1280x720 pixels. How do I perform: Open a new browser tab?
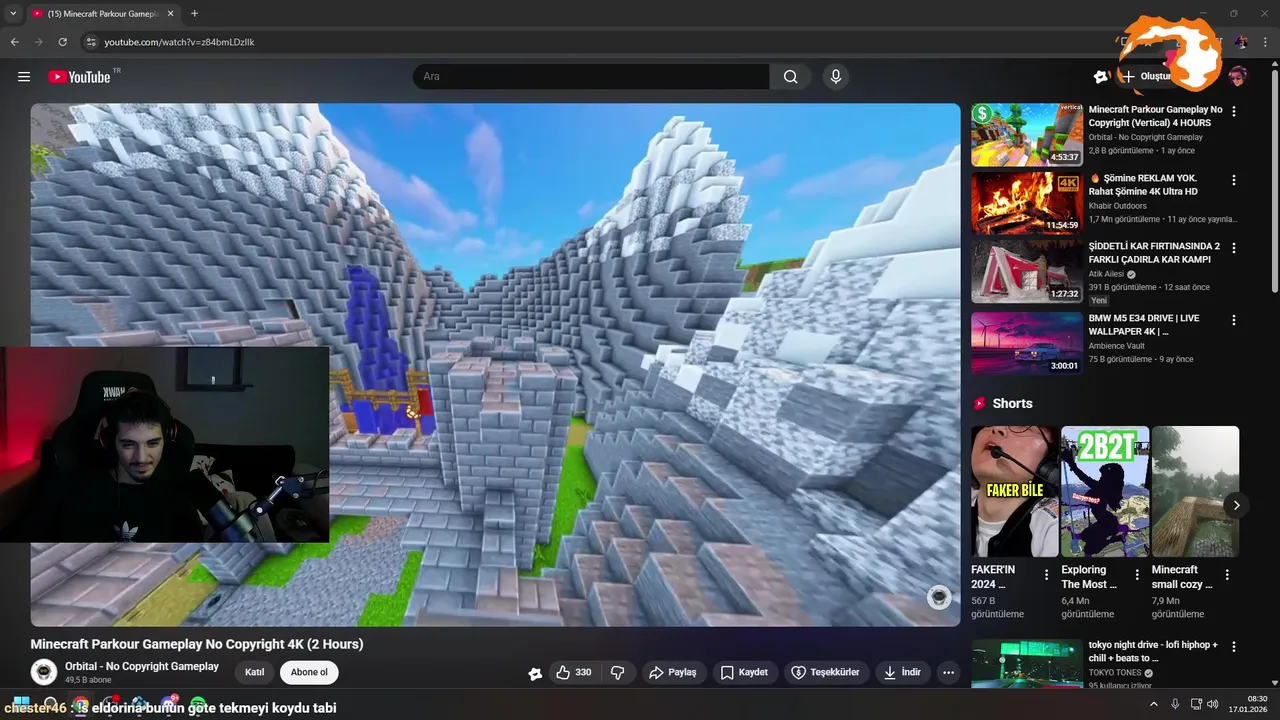[194, 13]
